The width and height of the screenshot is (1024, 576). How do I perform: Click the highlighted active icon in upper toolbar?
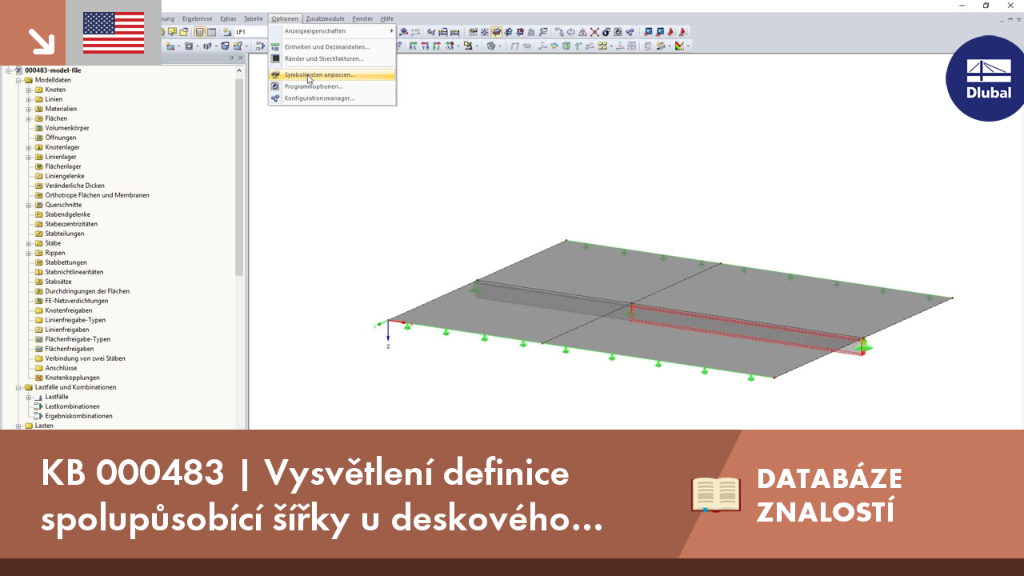[x=496, y=31]
